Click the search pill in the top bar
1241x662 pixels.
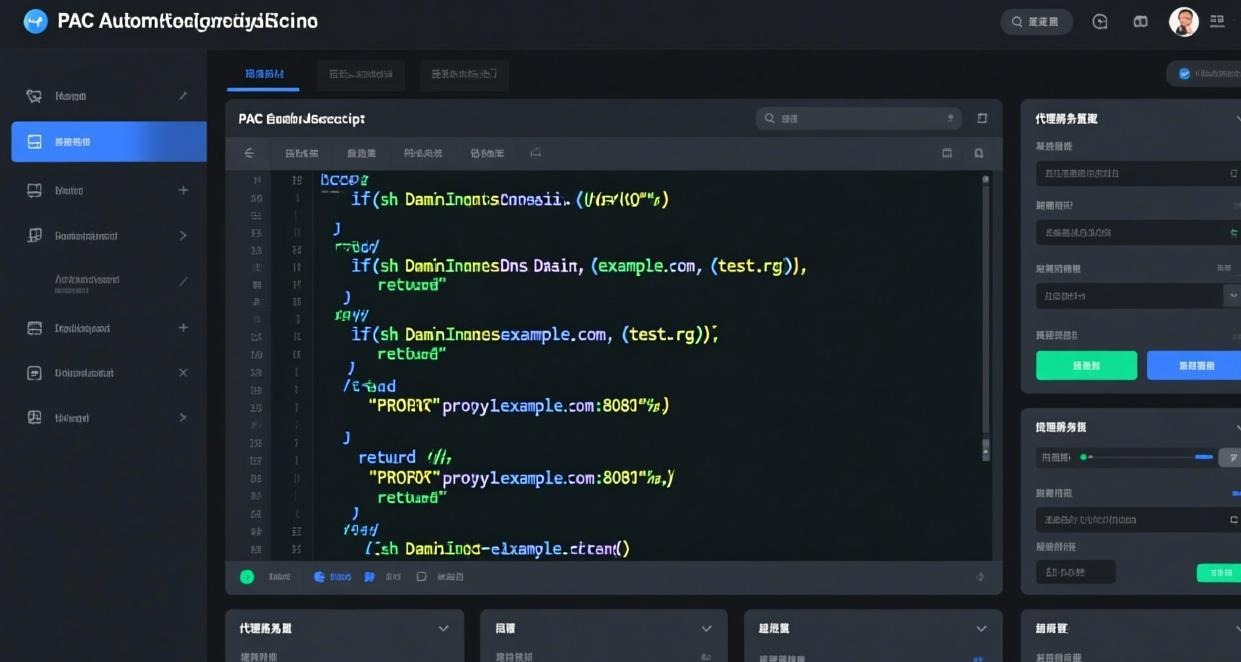[1036, 22]
